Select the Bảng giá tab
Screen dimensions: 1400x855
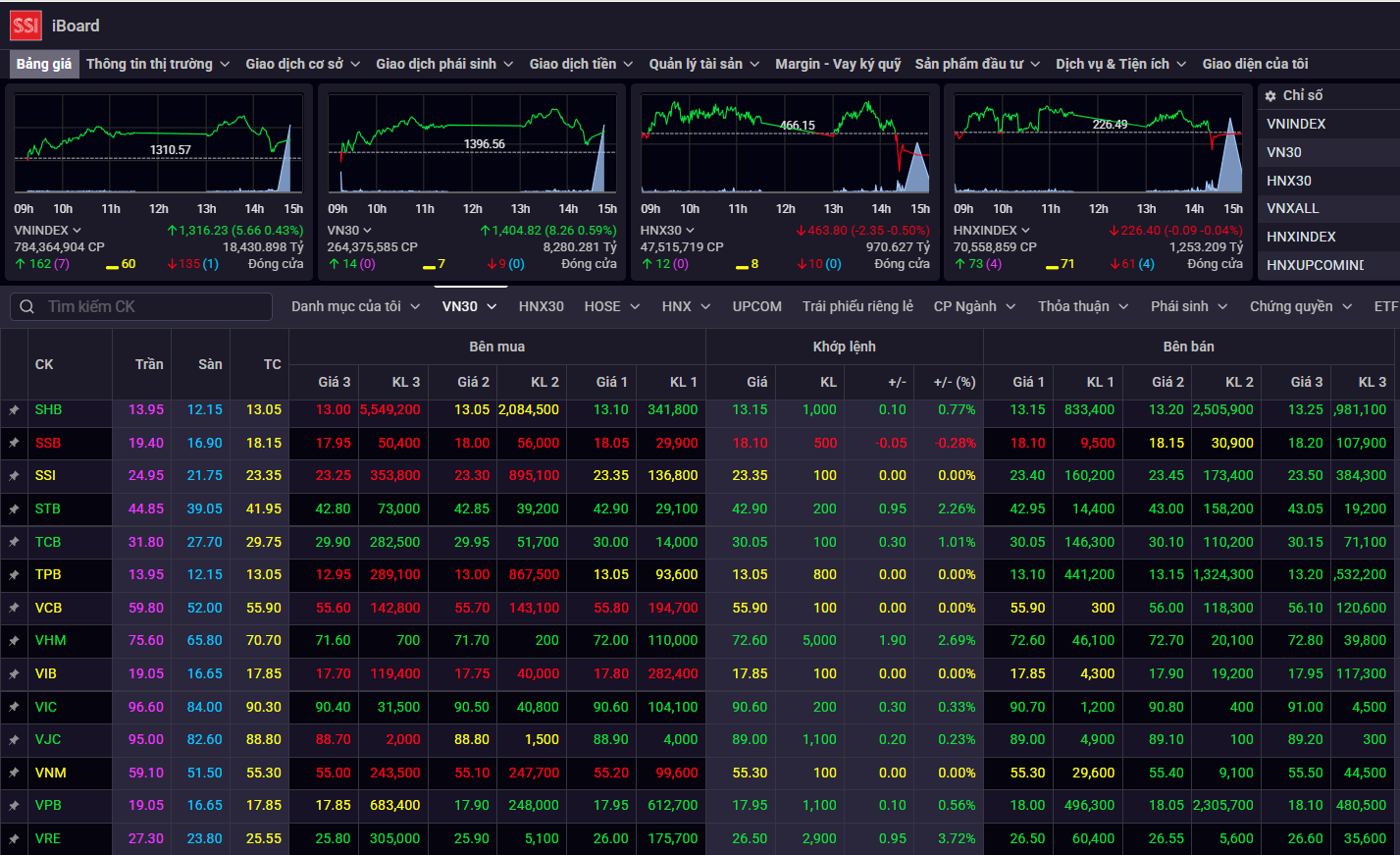point(44,64)
